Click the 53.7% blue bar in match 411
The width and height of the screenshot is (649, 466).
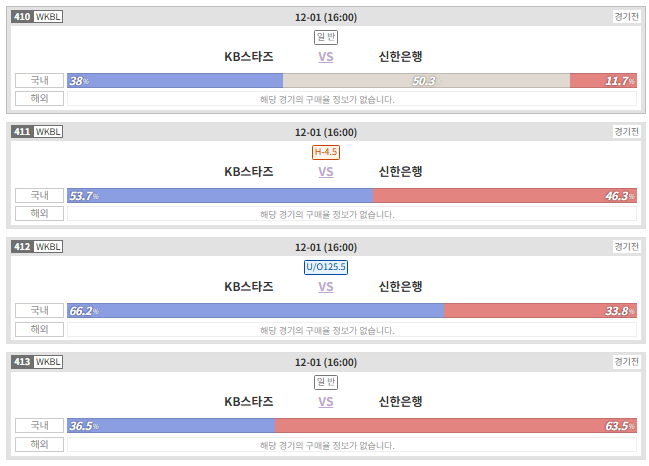click(220, 196)
